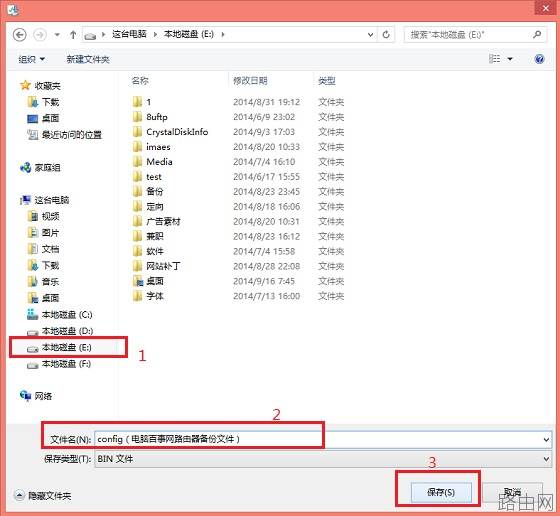Expand the 文件名 dropdown arrow
This screenshot has width=560, height=516.
click(546, 440)
